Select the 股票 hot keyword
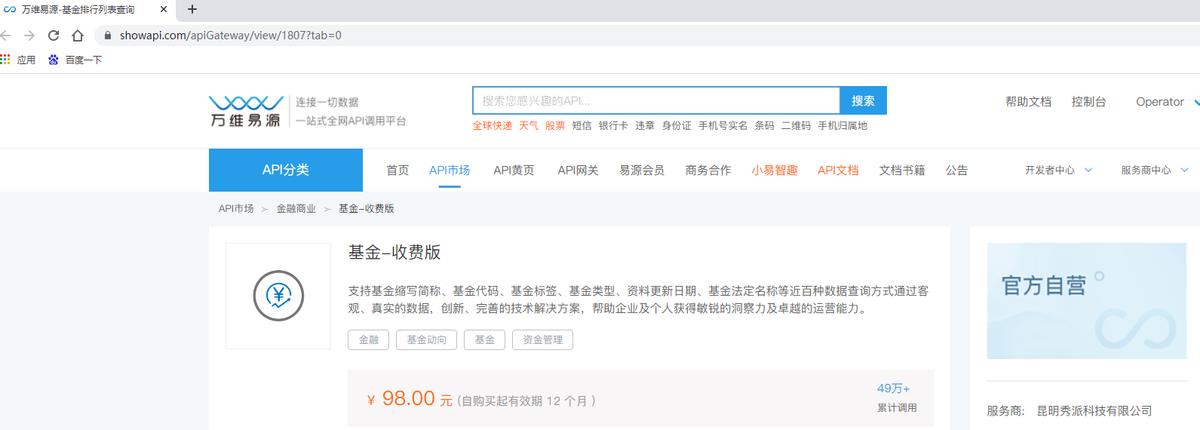 555,126
